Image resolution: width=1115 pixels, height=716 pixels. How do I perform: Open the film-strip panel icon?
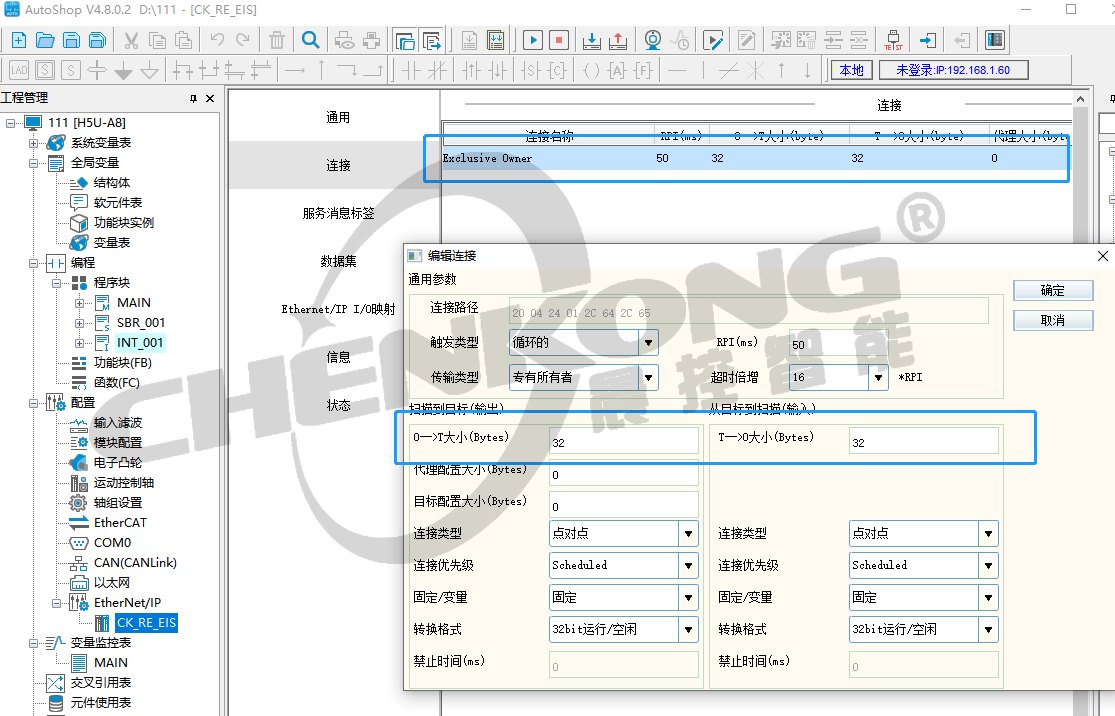click(995, 40)
